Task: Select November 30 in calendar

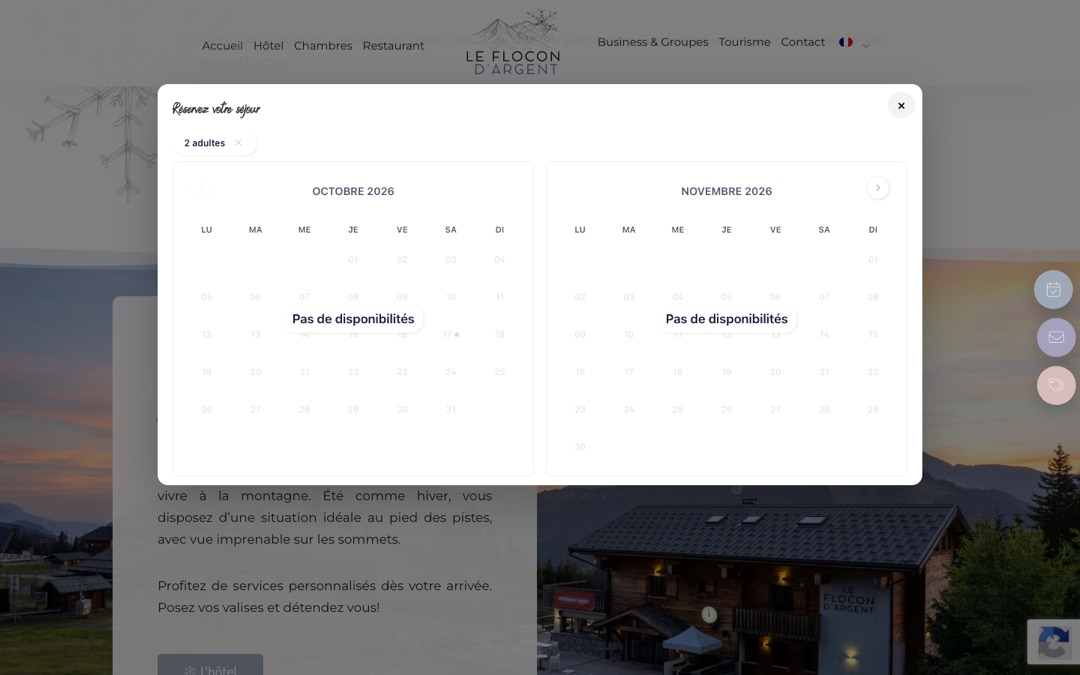Action: coord(580,447)
